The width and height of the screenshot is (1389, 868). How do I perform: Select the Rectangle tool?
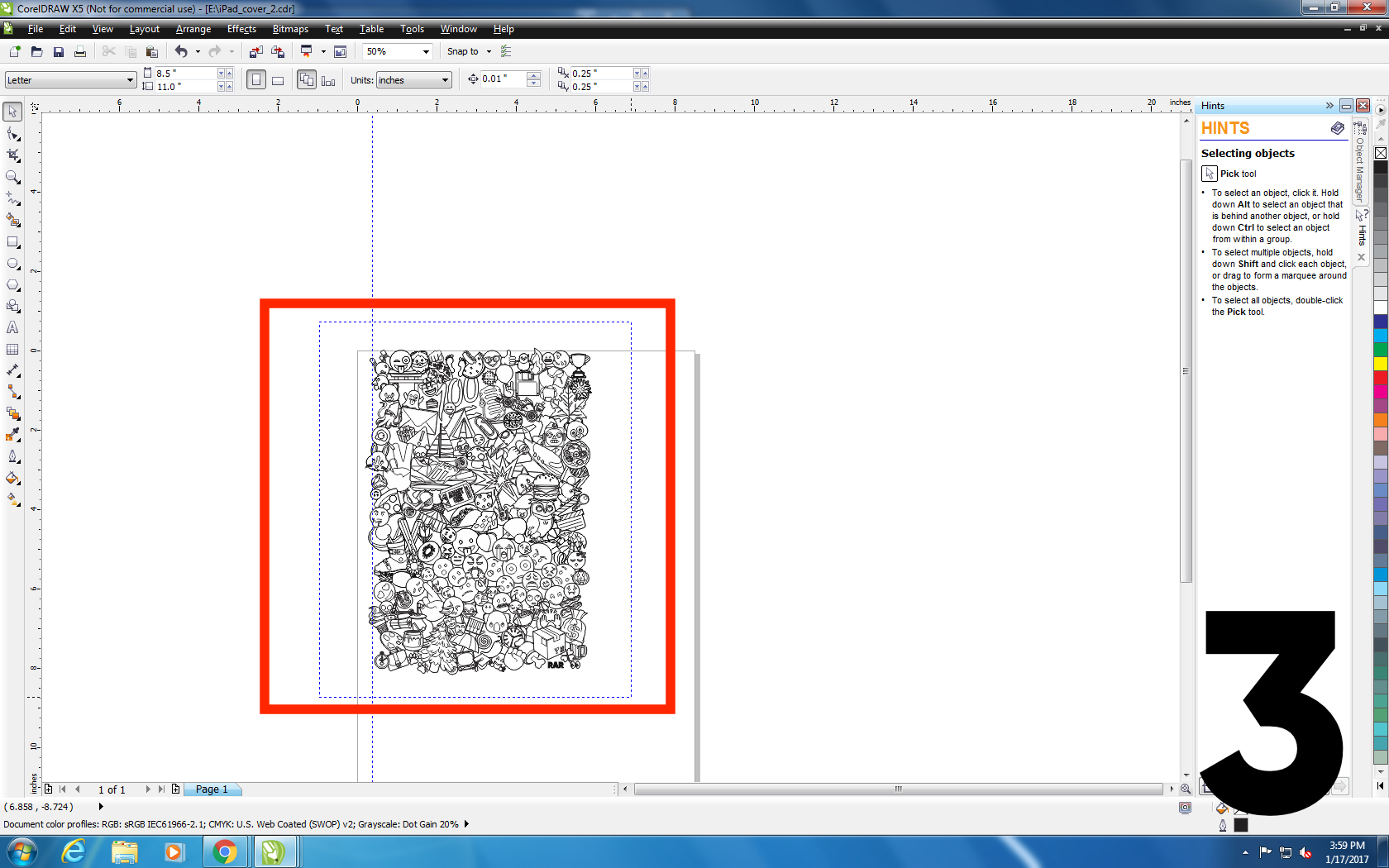click(x=12, y=242)
